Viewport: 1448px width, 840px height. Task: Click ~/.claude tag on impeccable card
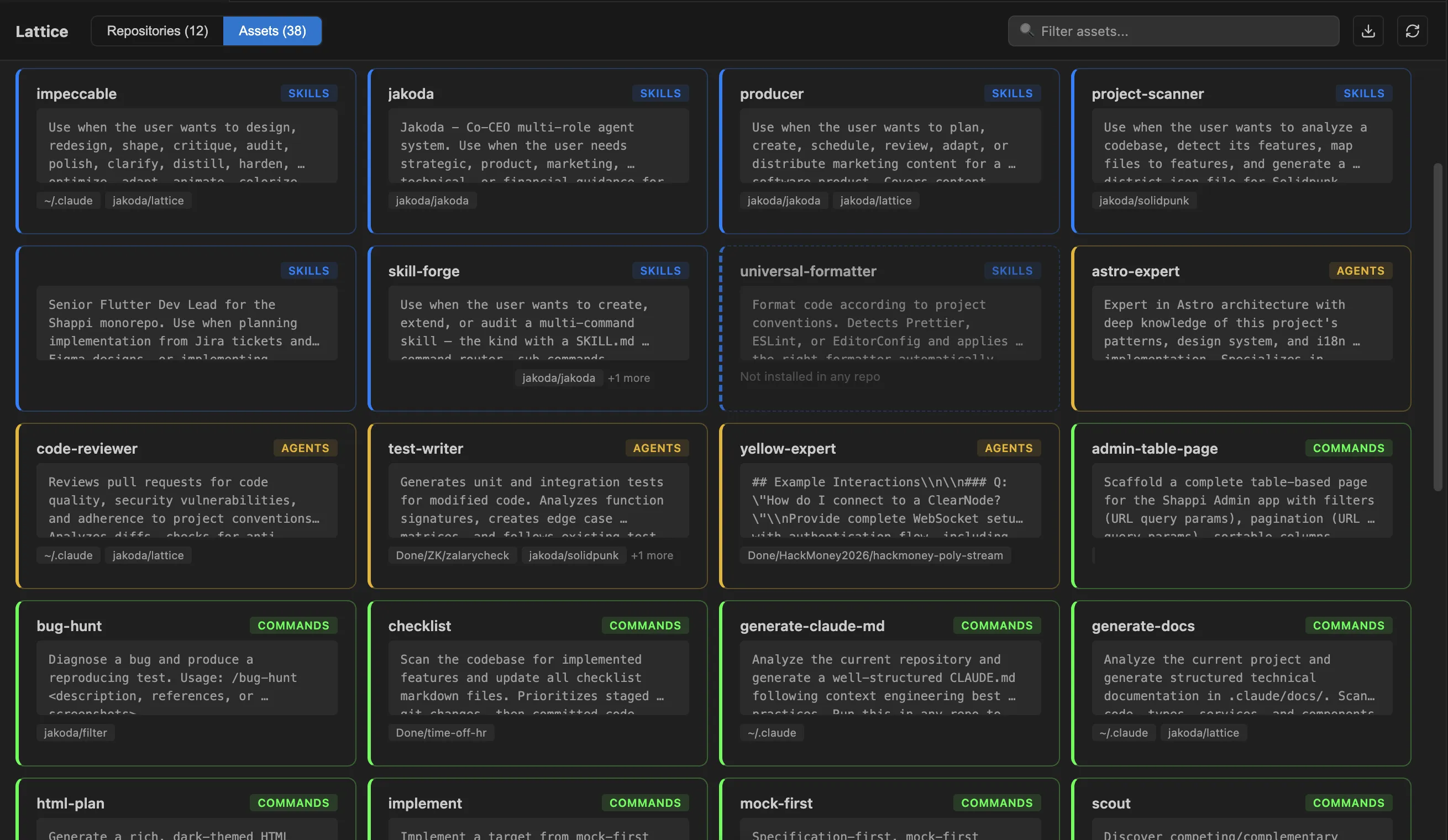[x=69, y=201]
